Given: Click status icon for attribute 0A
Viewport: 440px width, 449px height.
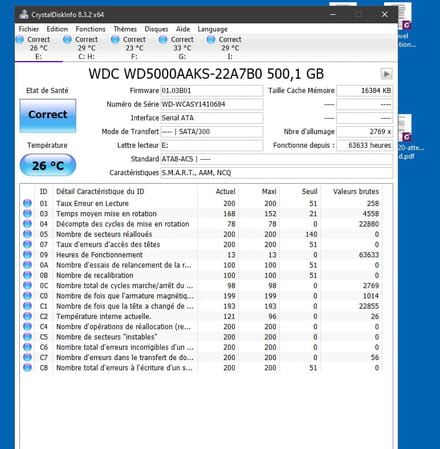Looking at the screenshot, I should tap(27, 265).
